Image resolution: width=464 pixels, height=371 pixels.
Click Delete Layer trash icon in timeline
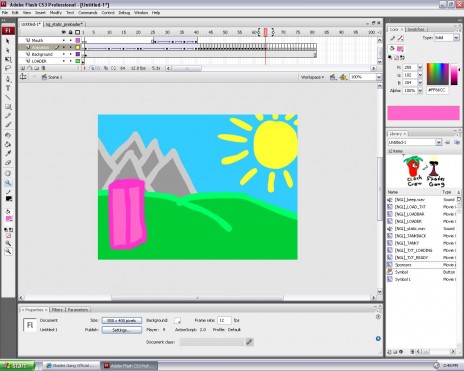click(x=43, y=68)
